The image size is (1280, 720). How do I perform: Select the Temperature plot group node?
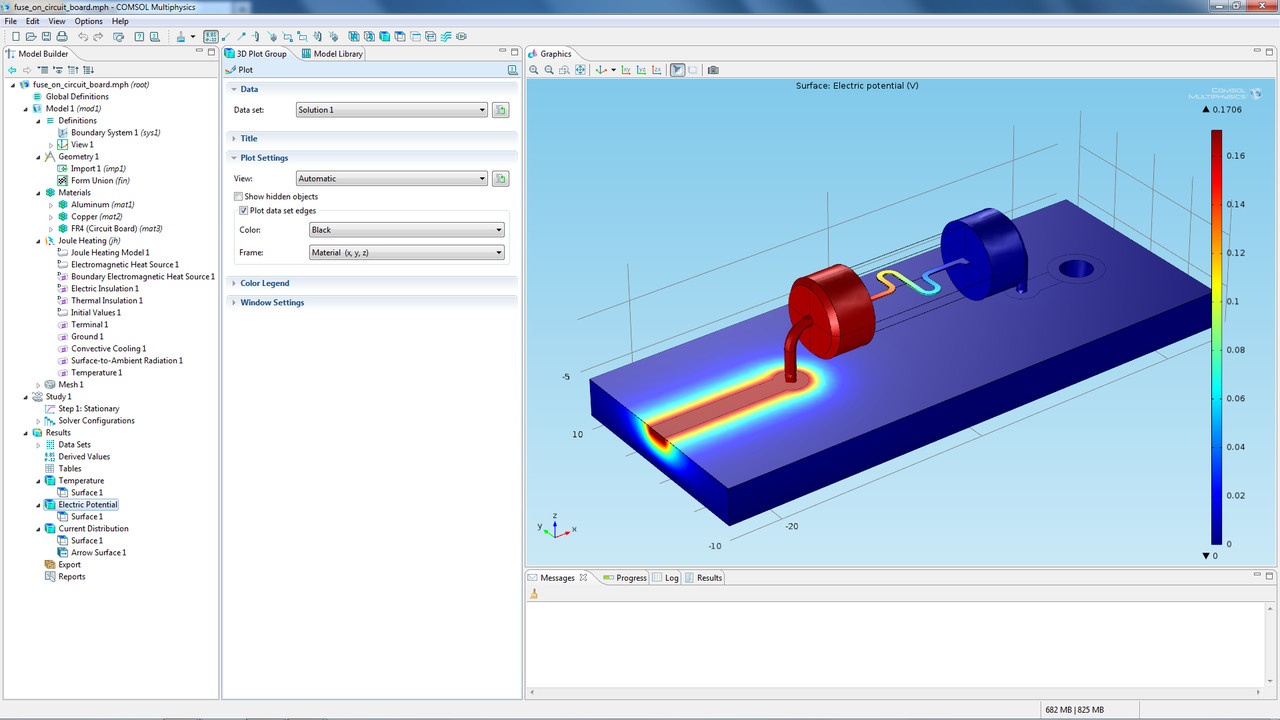click(x=80, y=481)
